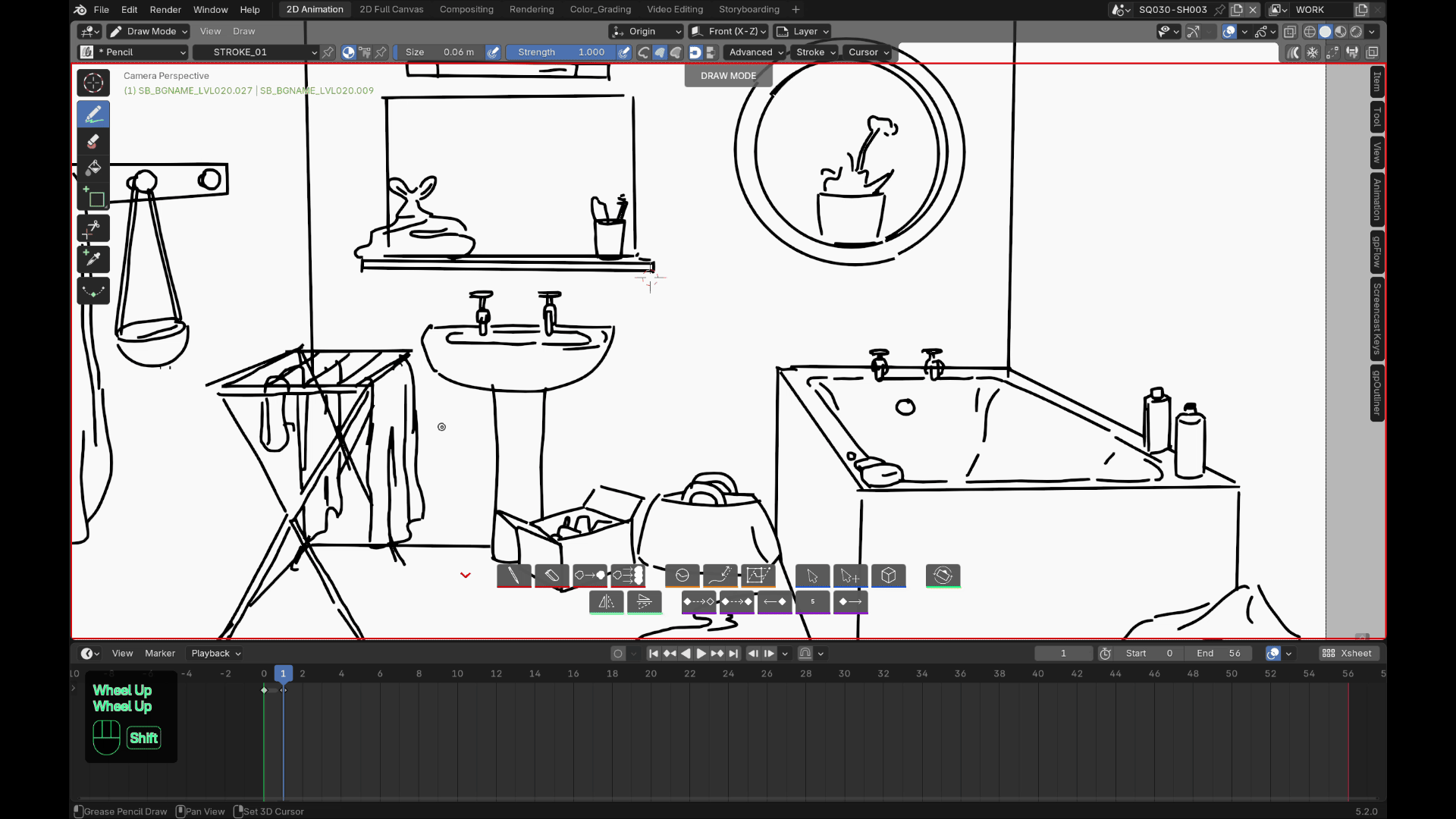This screenshot has height=819, width=1456.
Task: Toggle strength pressure sensitivity
Action: pos(624,52)
